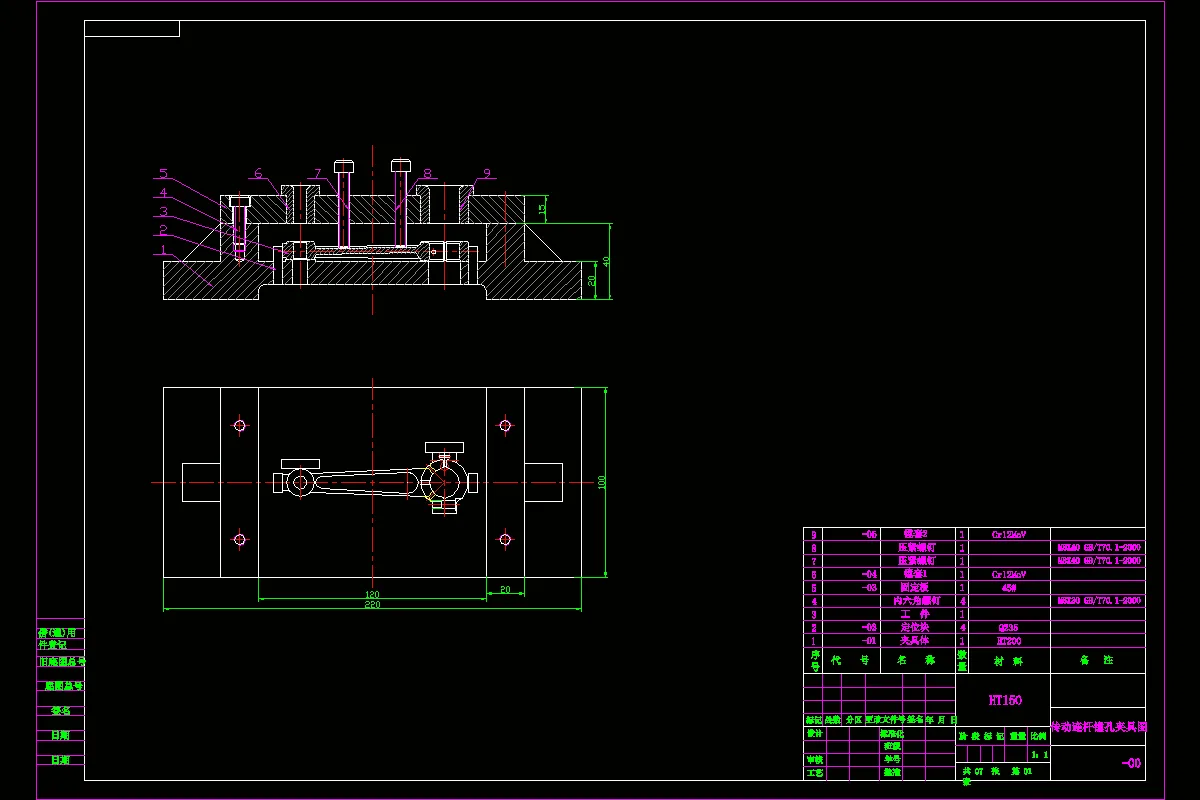Click leader callout number 5 in the section view
The image size is (1200, 800).
[x=162, y=172]
